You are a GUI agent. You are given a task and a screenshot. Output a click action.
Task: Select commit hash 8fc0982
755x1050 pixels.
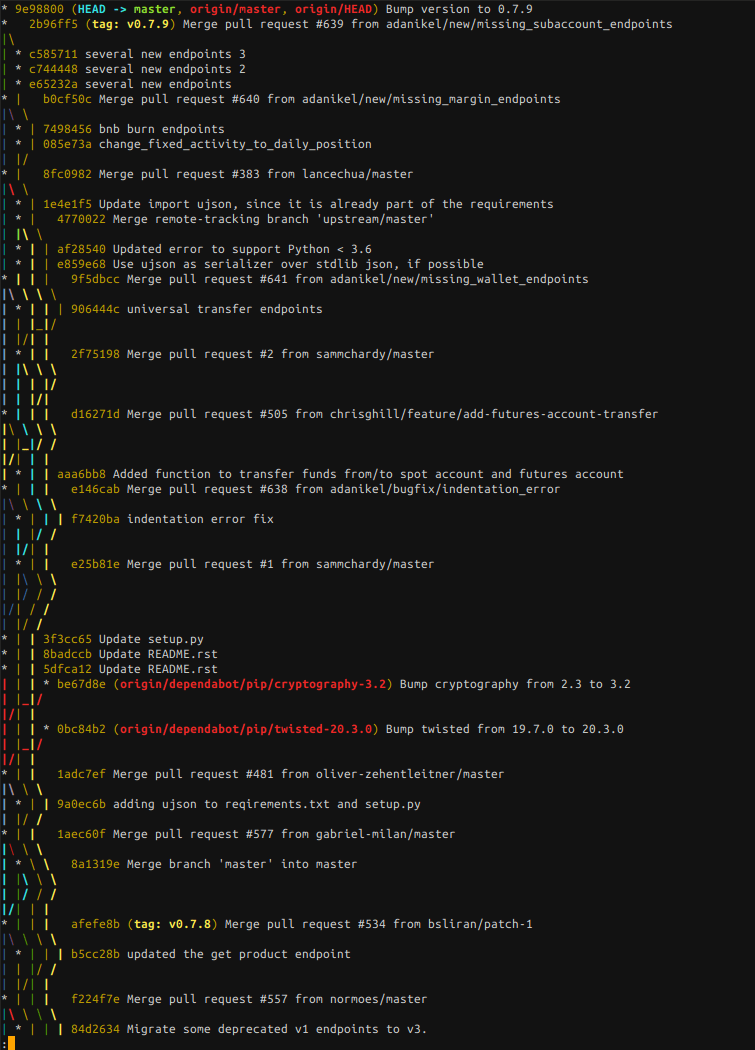pos(68,174)
